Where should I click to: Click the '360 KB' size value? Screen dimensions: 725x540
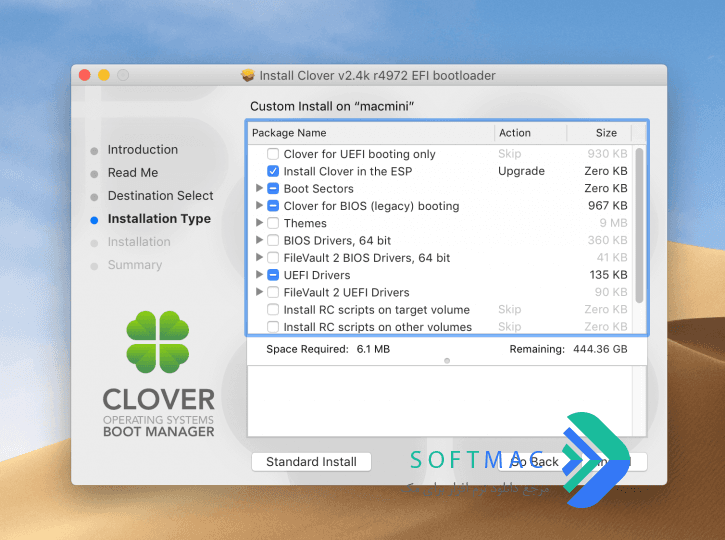pyautogui.click(x=607, y=240)
